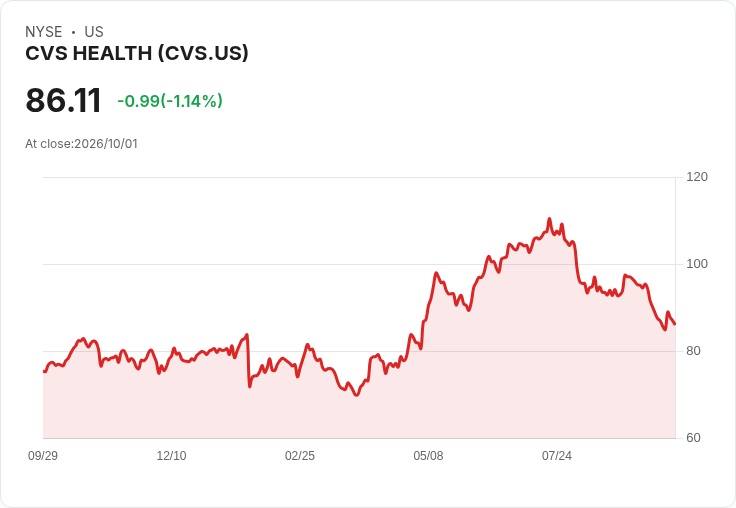Viewport: 736px width, 508px height.
Task: Click the chart's lowest trough after 02/25
Action: point(356,395)
